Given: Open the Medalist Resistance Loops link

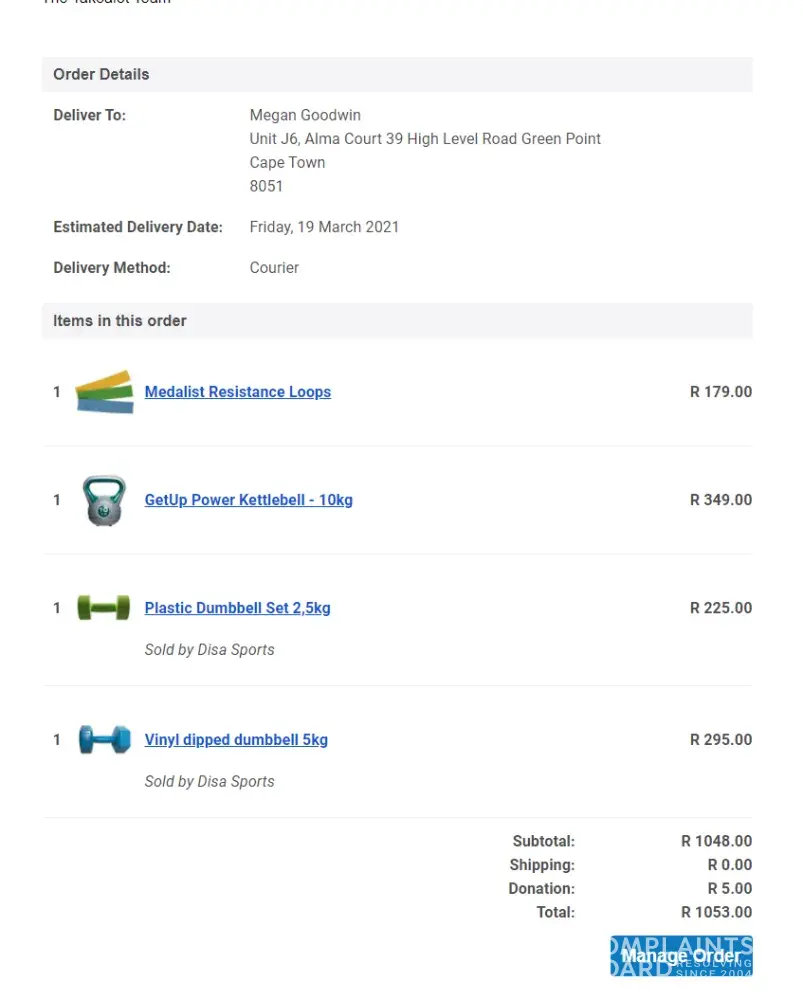Looking at the screenshot, I should click(237, 392).
